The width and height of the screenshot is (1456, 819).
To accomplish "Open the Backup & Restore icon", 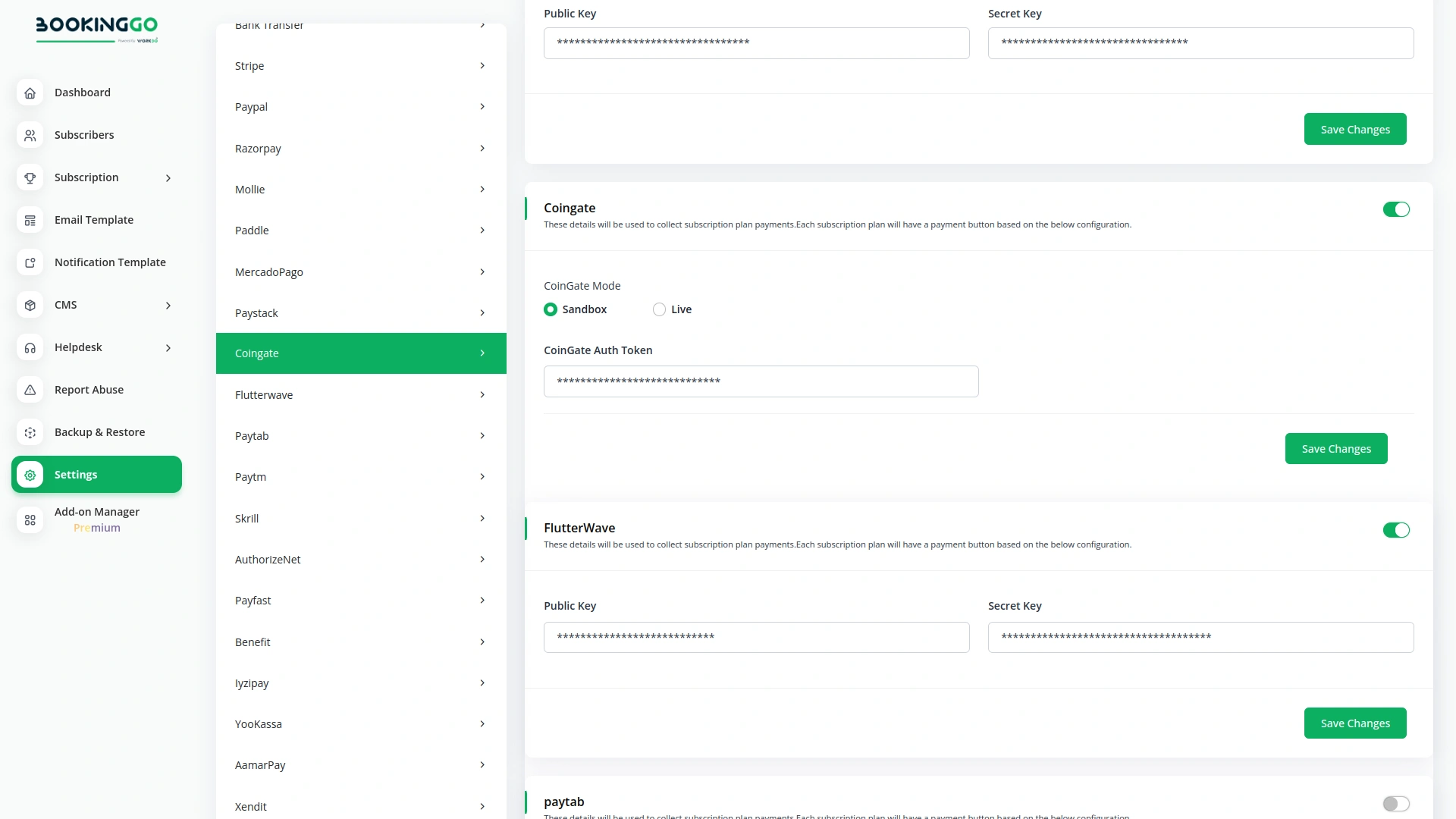I will [x=30, y=432].
